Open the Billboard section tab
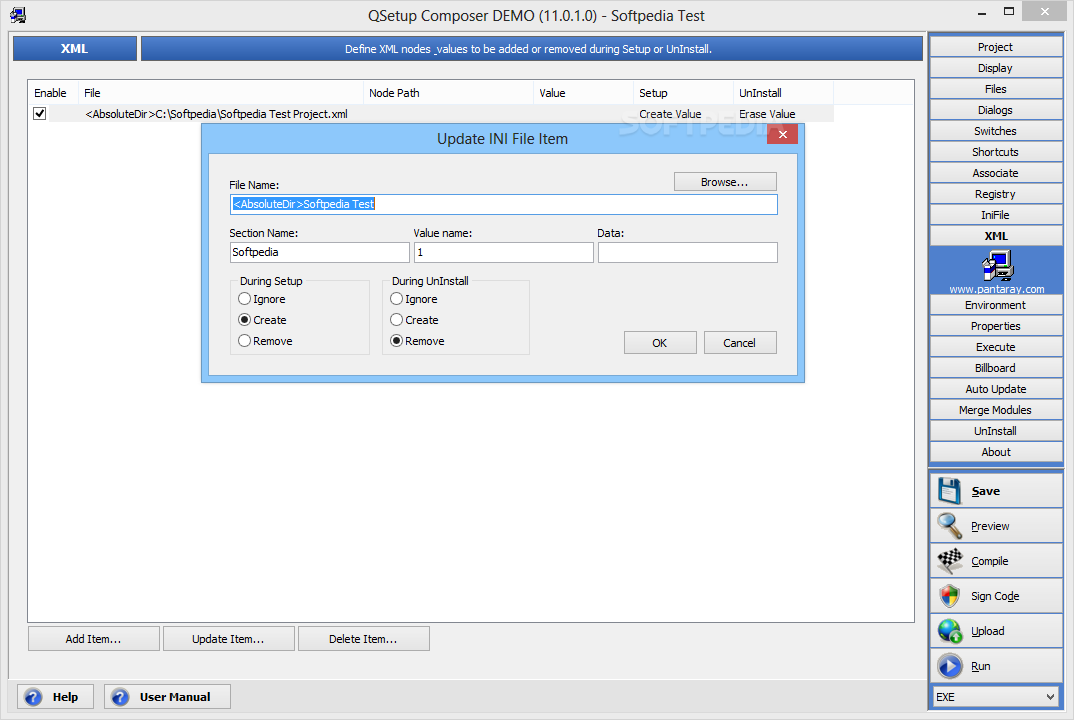Viewport: 1074px width, 720px height. (x=996, y=368)
